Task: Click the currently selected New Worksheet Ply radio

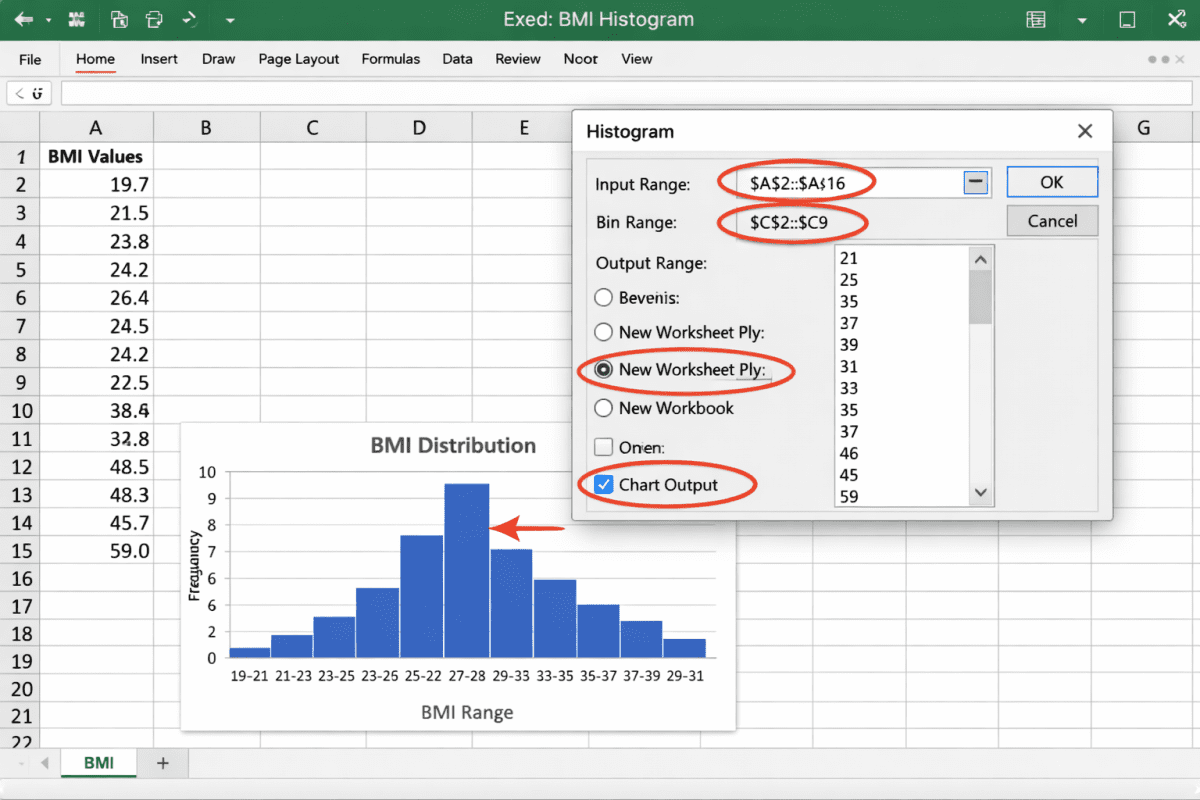Action: click(x=603, y=369)
